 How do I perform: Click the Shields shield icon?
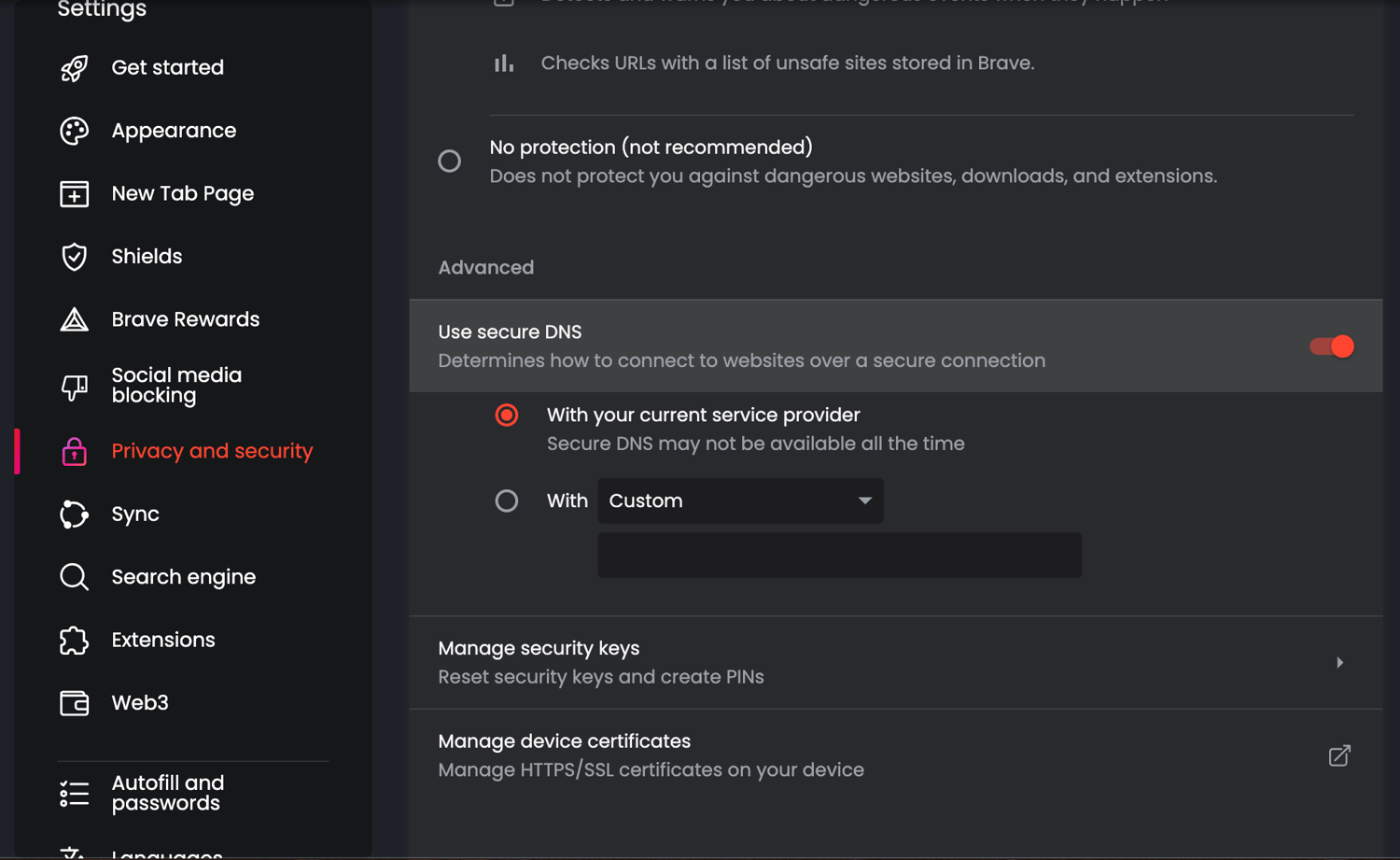click(x=75, y=257)
